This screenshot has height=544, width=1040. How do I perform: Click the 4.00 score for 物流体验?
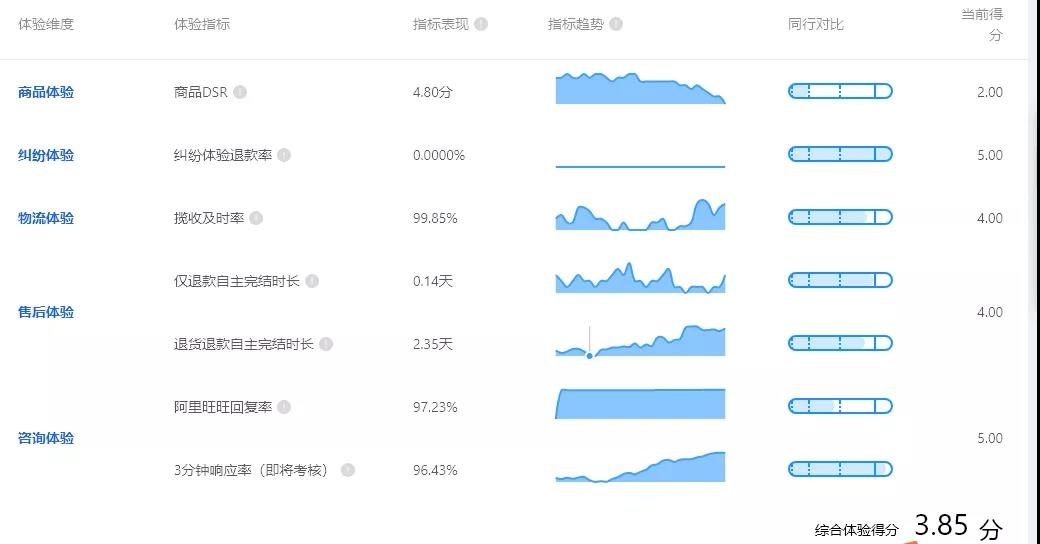point(990,218)
